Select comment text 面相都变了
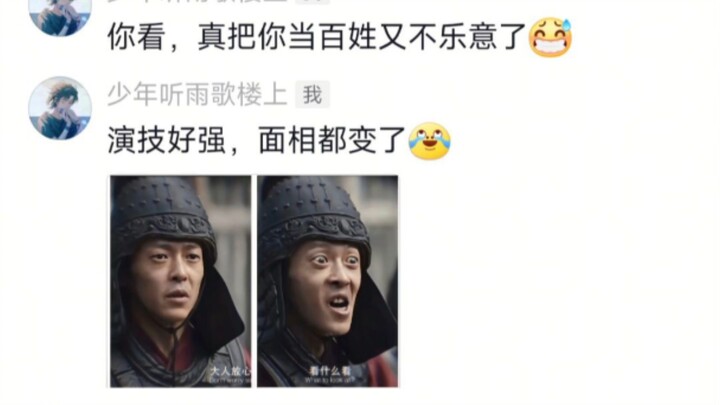 332,141
